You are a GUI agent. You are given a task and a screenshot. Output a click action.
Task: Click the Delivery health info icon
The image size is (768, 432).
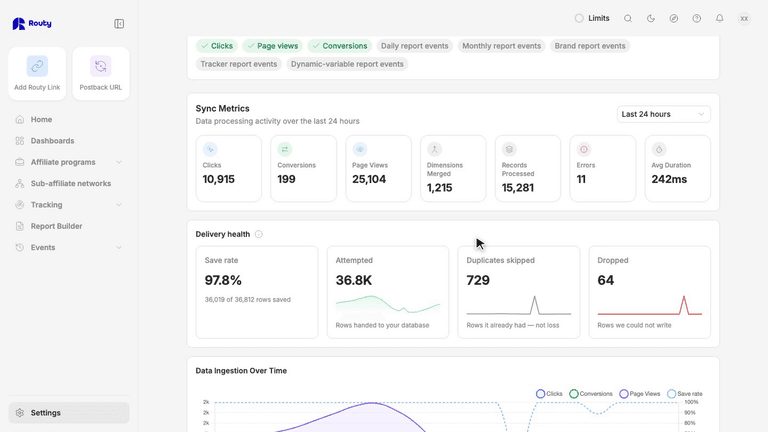[x=259, y=234]
